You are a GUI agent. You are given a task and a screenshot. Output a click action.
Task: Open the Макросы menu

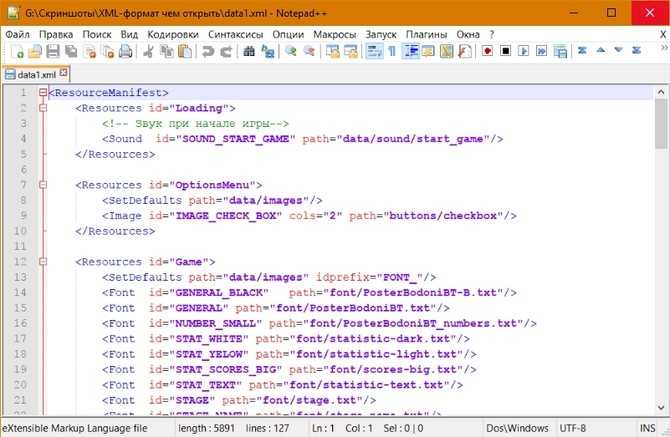click(x=335, y=34)
